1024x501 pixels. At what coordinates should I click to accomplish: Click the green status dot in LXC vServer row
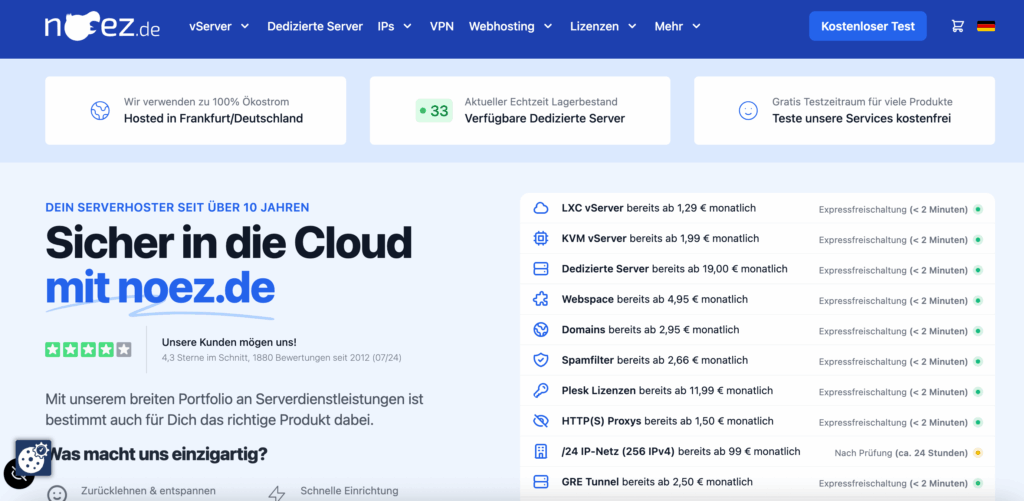pyautogui.click(x=978, y=210)
